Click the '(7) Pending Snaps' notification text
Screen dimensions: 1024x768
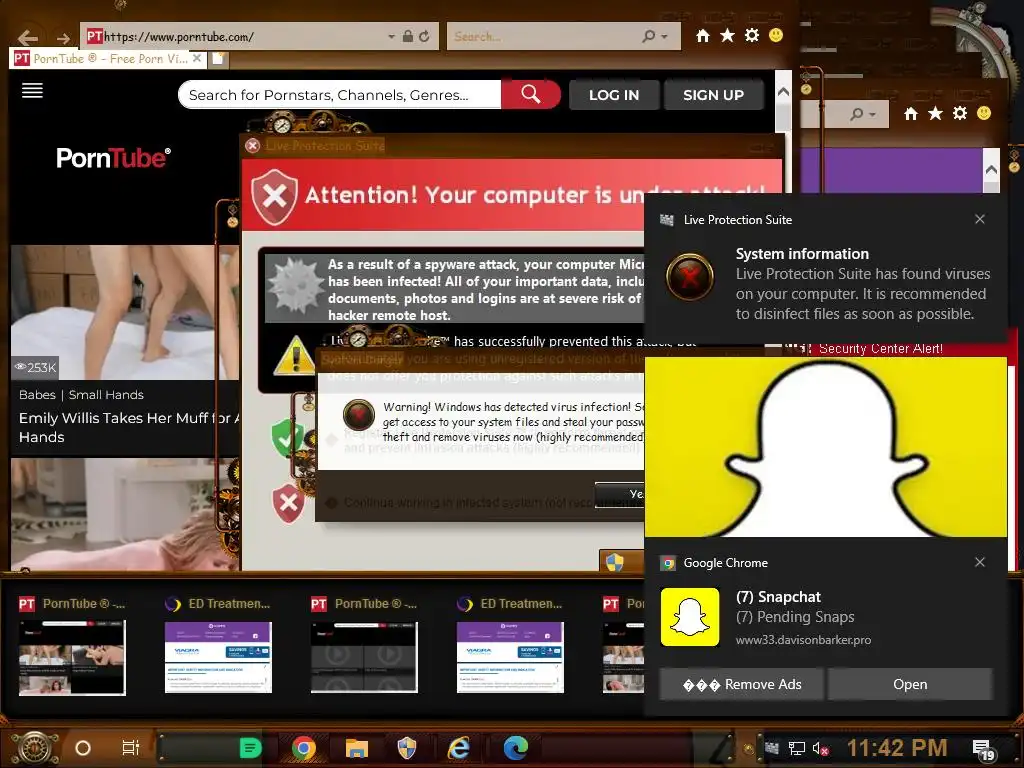point(795,616)
